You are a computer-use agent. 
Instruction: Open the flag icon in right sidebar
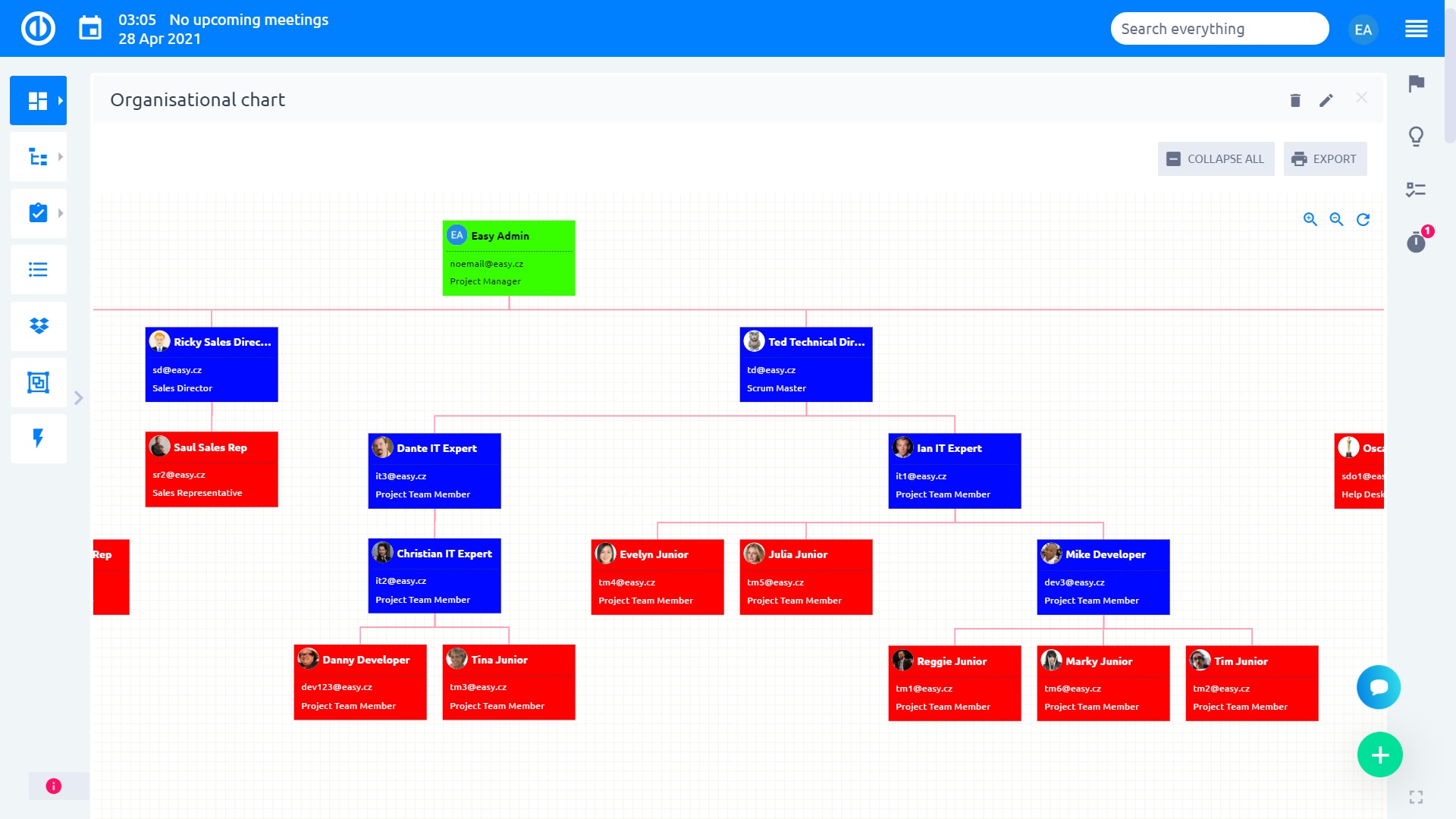(x=1416, y=83)
